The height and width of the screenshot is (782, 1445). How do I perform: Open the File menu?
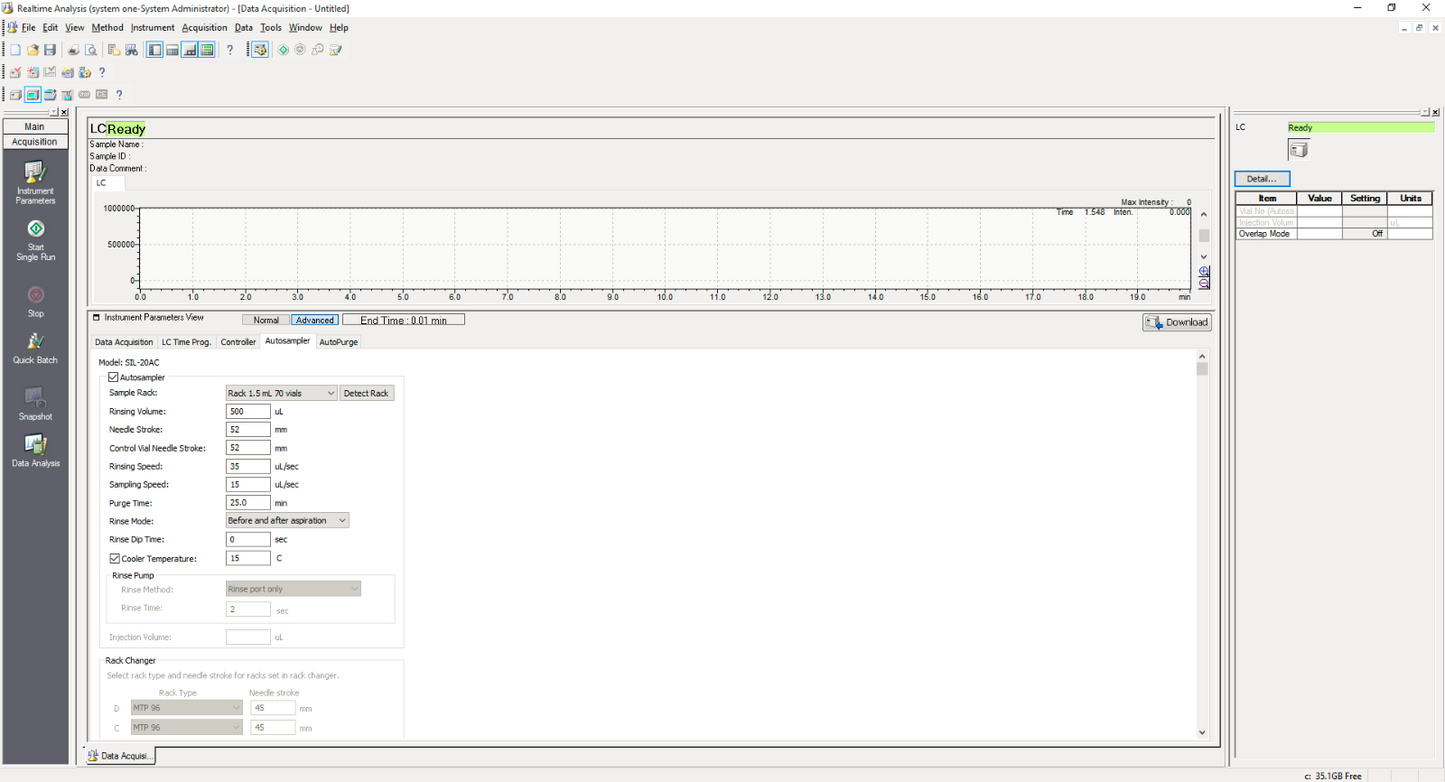tap(29, 28)
